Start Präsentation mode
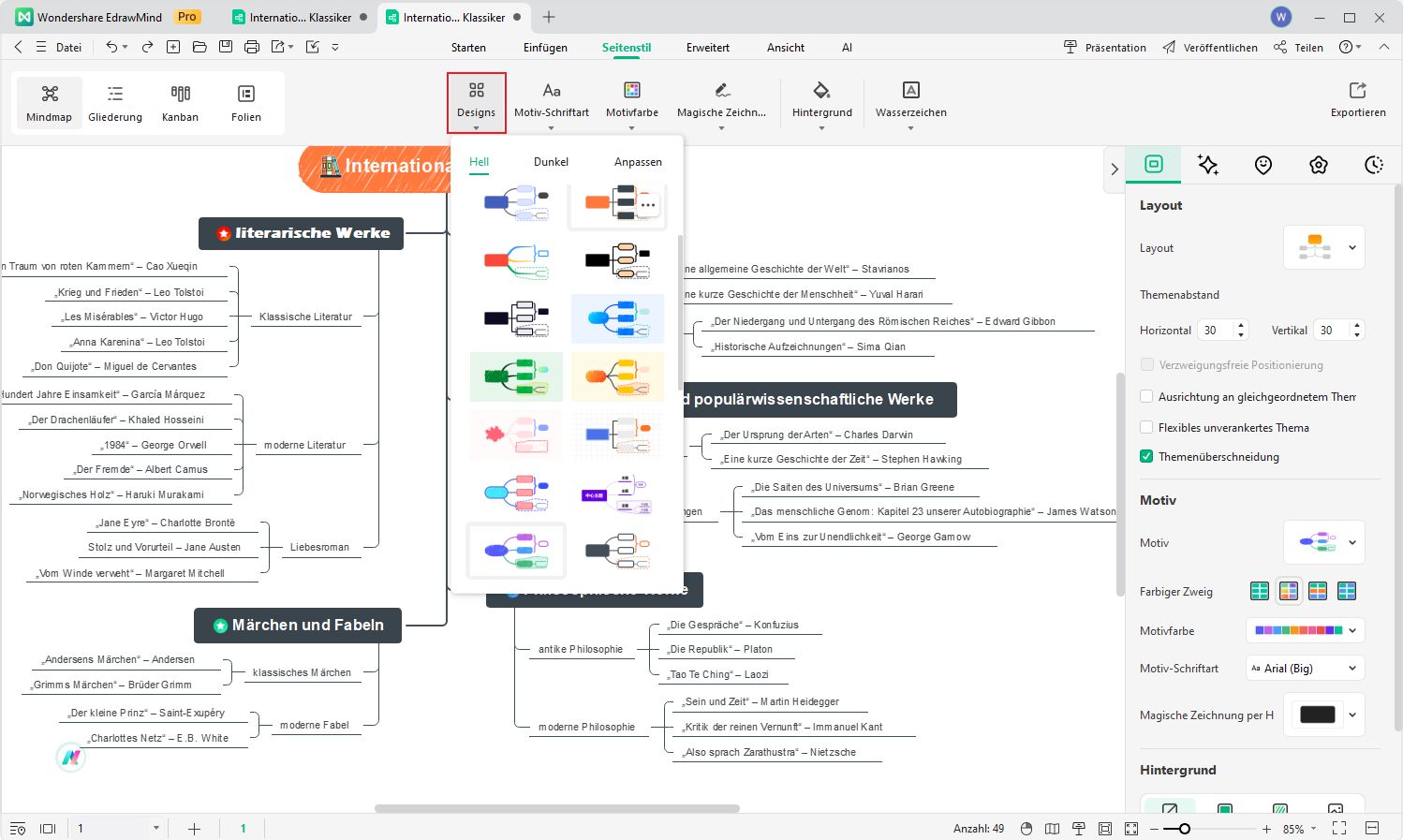The image size is (1403, 840). click(1105, 48)
